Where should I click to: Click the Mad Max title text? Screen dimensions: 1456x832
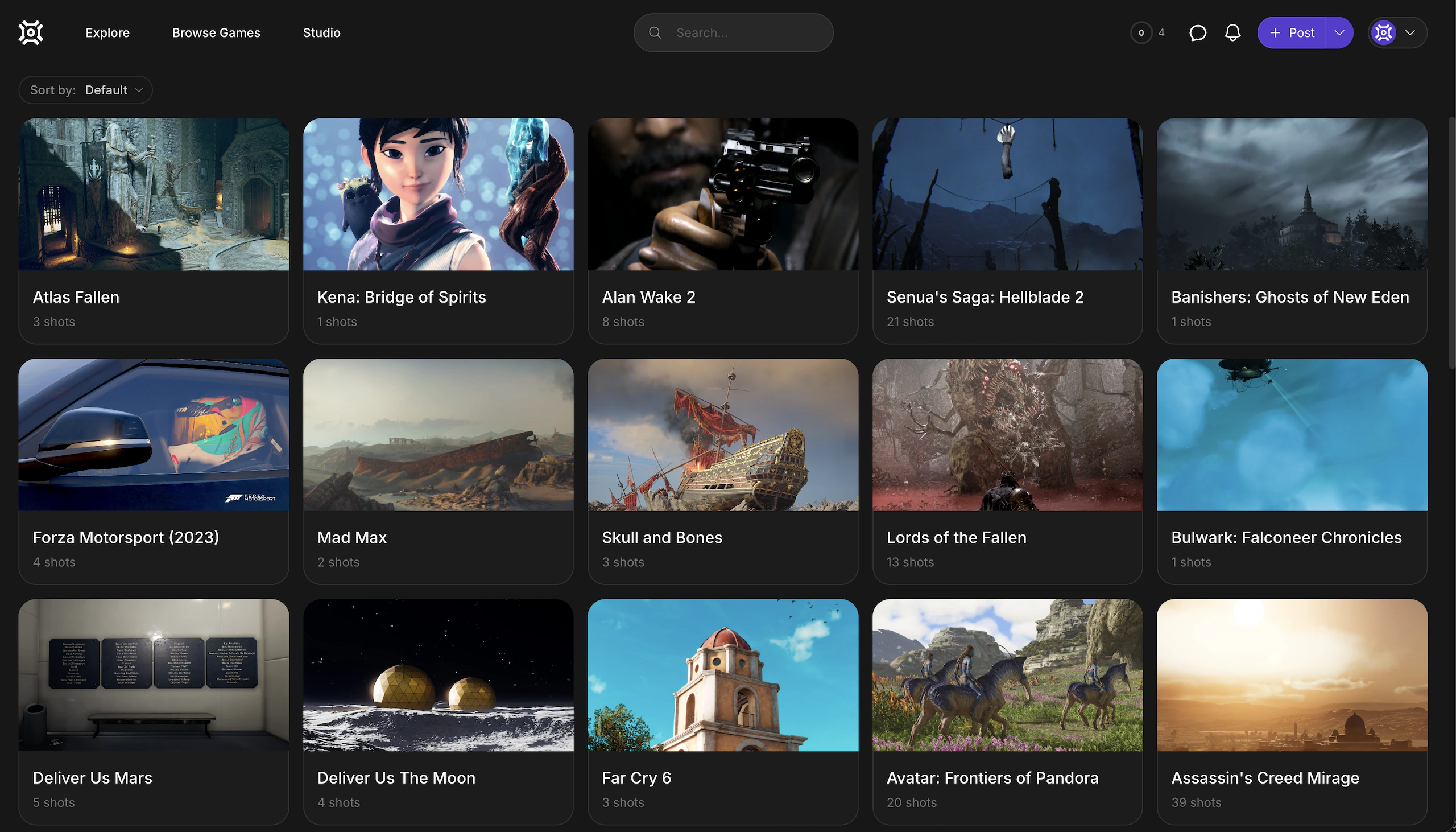[351, 538]
